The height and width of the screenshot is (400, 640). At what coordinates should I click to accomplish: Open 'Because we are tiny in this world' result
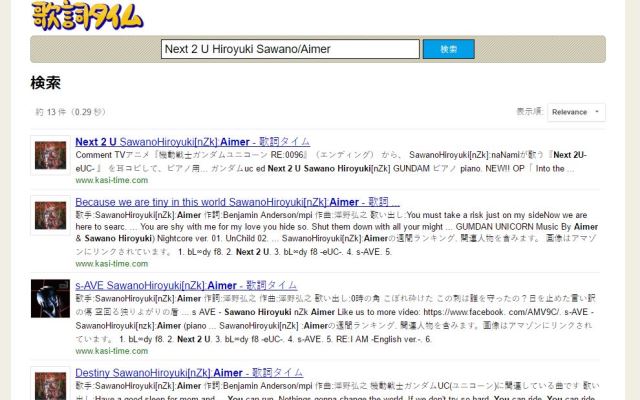(237, 202)
